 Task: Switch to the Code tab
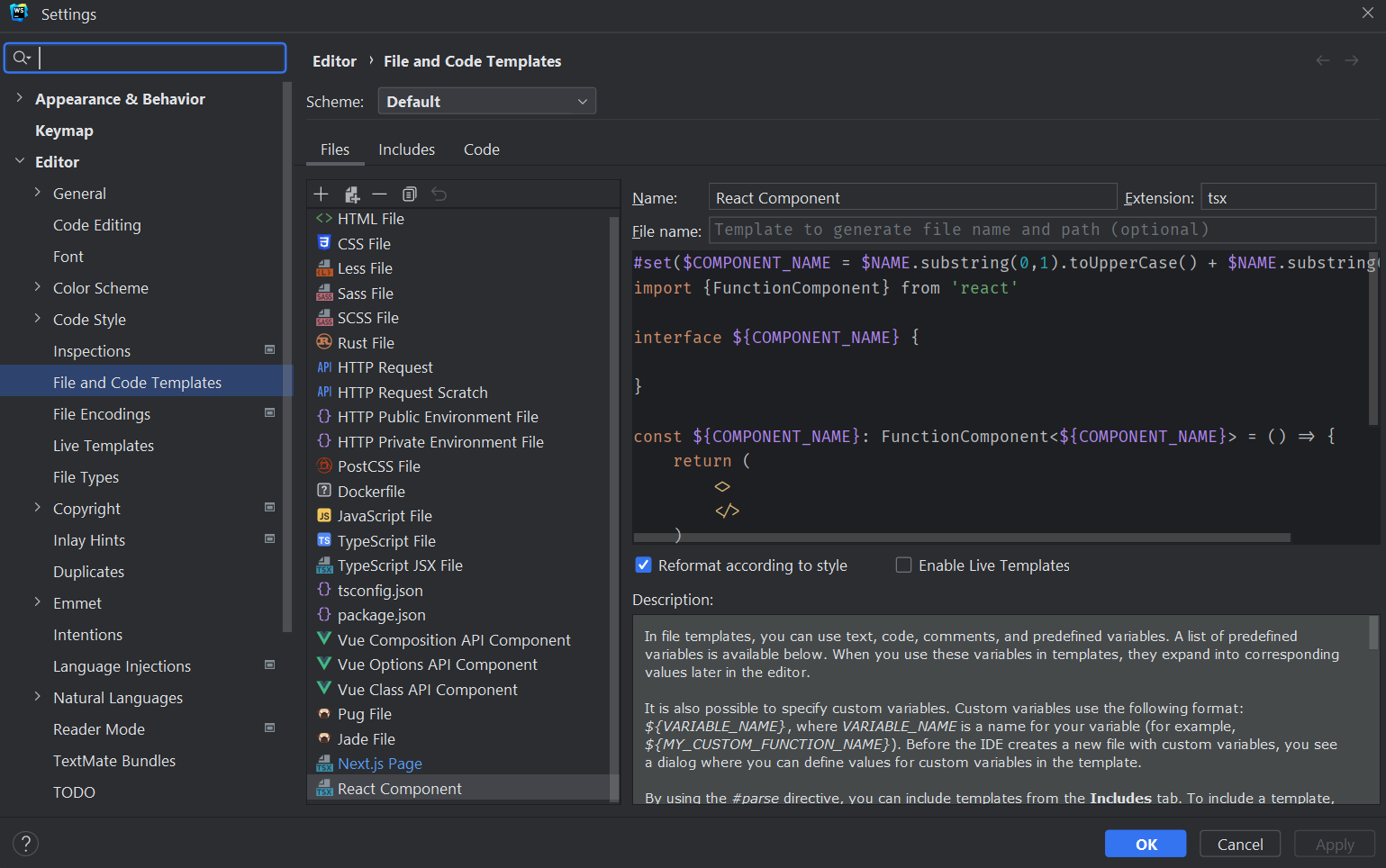[481, 149]
